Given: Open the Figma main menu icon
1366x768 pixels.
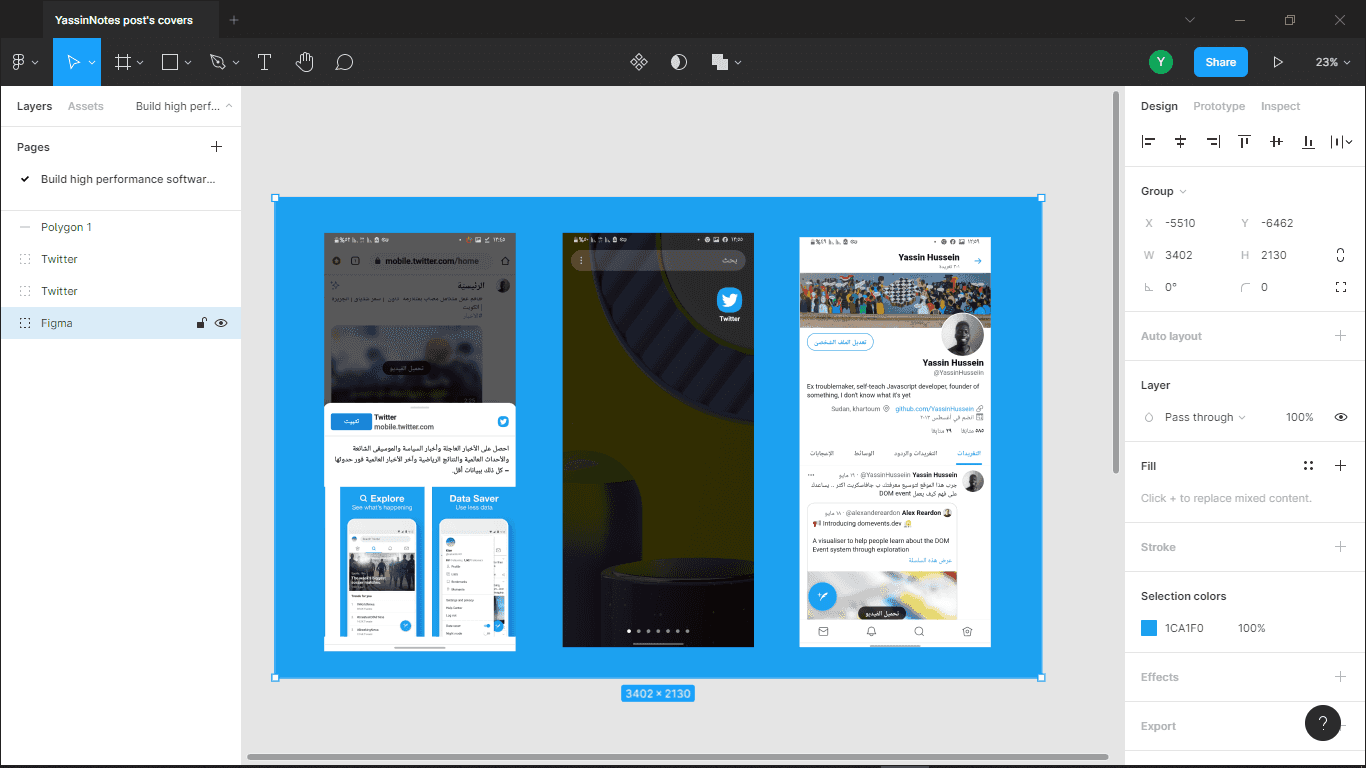Looking at the screenshot, I should click(x=18, y=62).
